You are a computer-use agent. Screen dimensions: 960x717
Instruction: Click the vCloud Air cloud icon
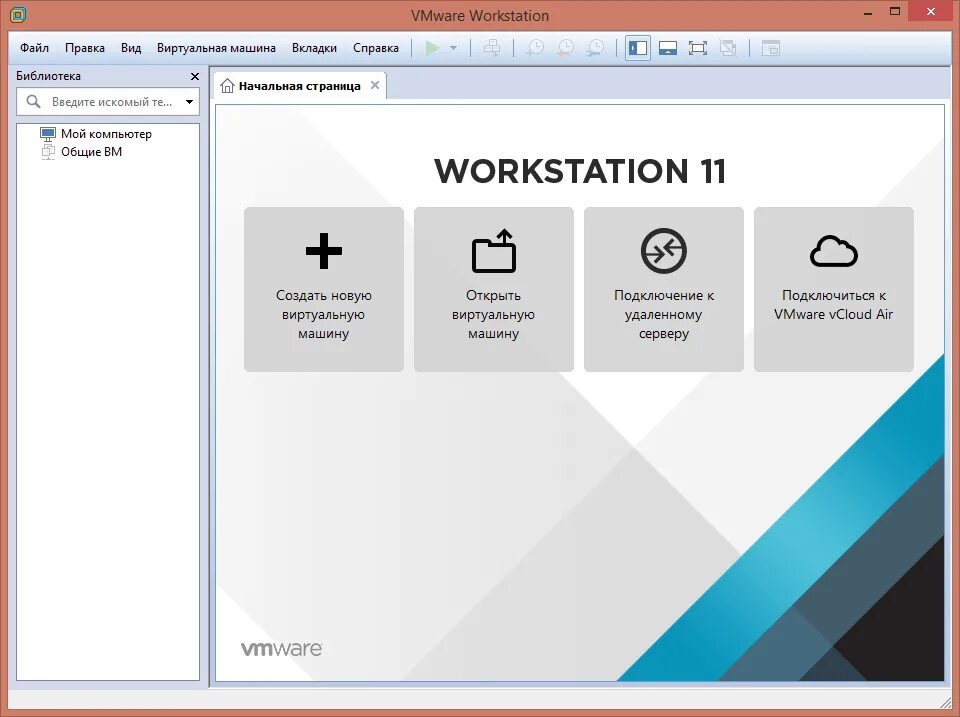834,251
